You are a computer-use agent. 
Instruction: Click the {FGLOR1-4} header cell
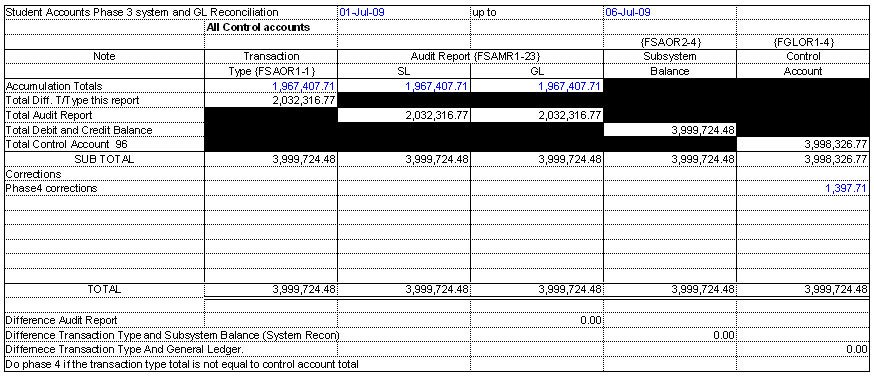point(802,42)
